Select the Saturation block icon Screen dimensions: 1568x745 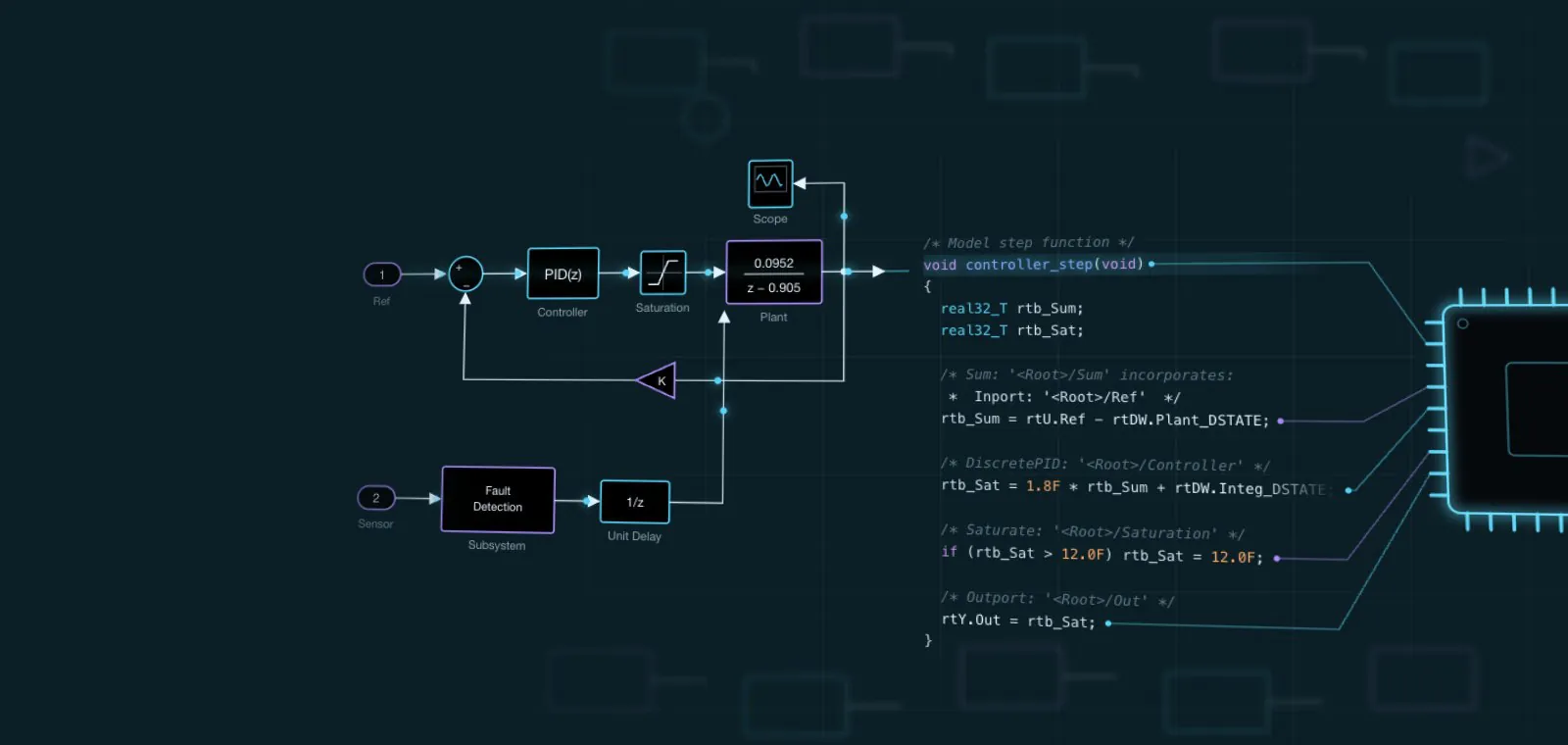pyautogui.click(x=662, y=273)
